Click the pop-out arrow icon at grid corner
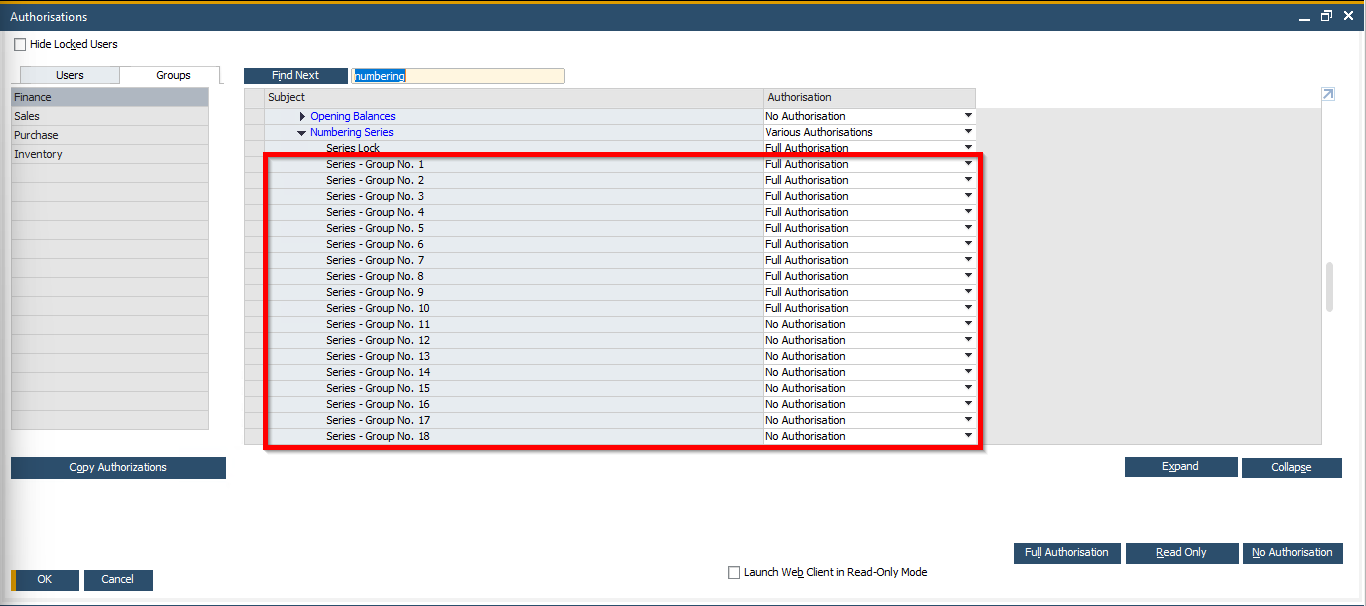 [1328, 95]
